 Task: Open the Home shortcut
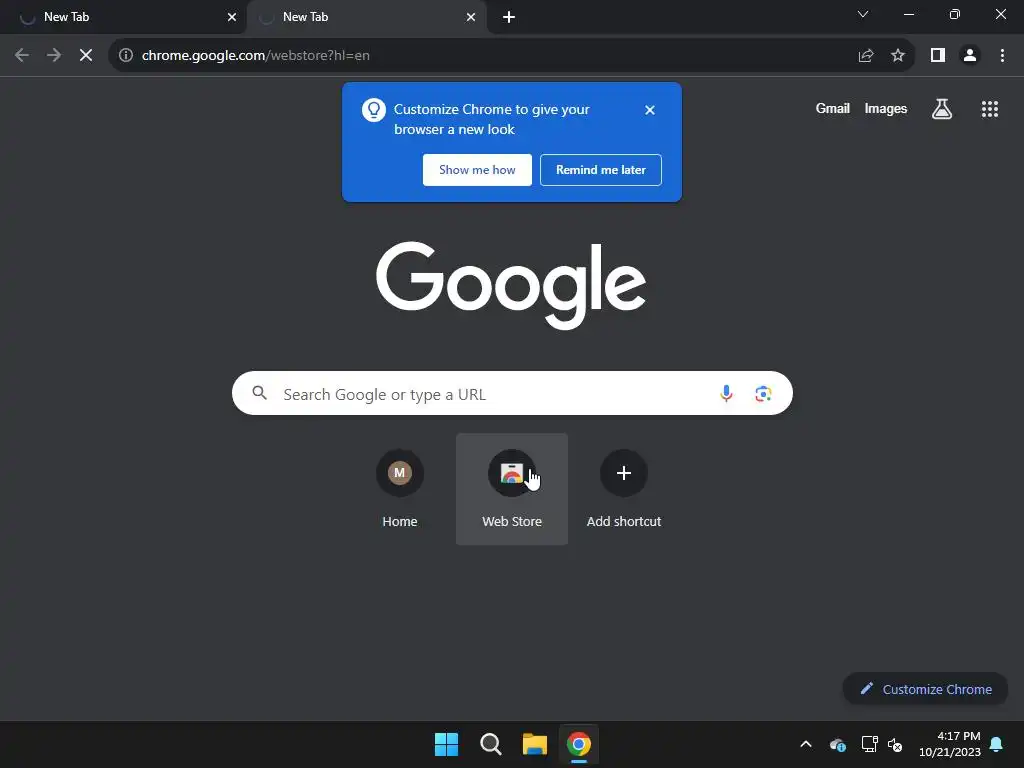[x=400, y=488]
